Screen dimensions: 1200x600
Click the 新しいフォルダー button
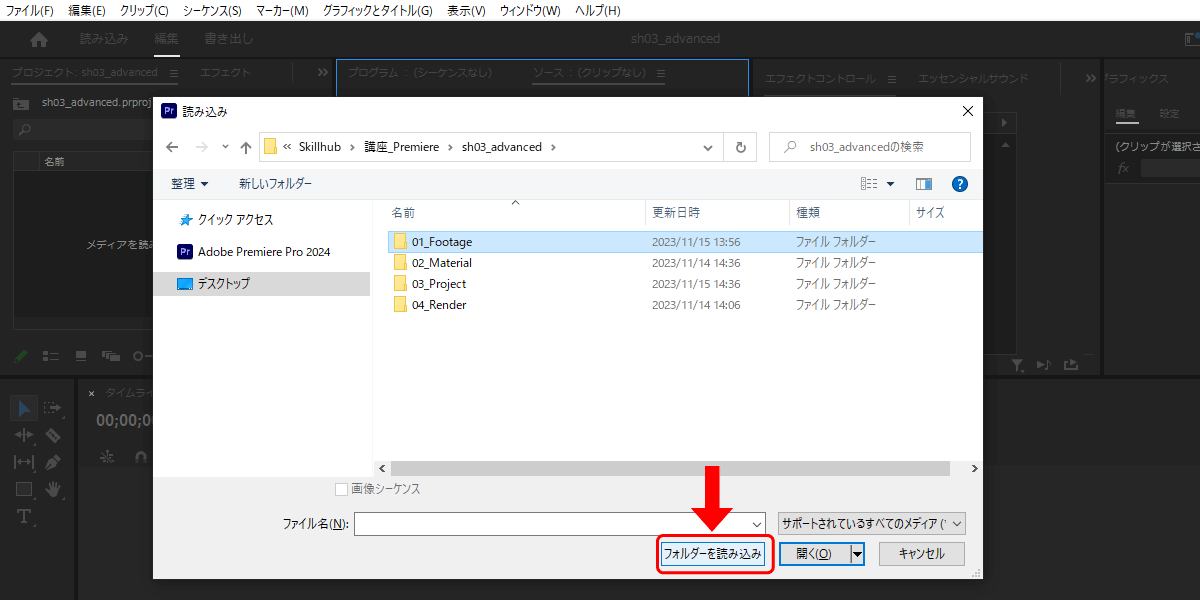[x=275, y=184]
